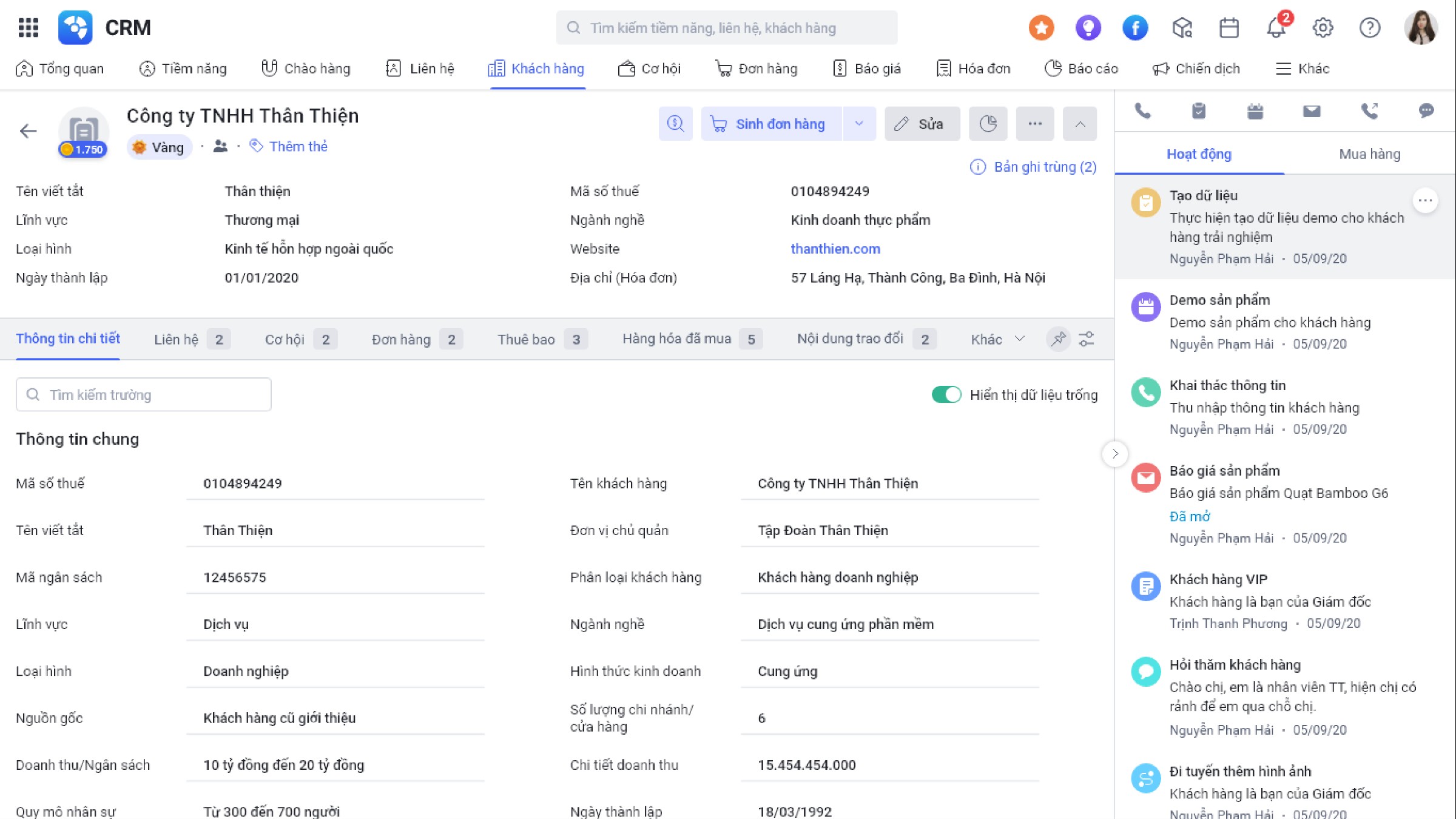Toggle Hiển thị dữ liệu trống switch

pyautogui.click(x=946, y=395)
